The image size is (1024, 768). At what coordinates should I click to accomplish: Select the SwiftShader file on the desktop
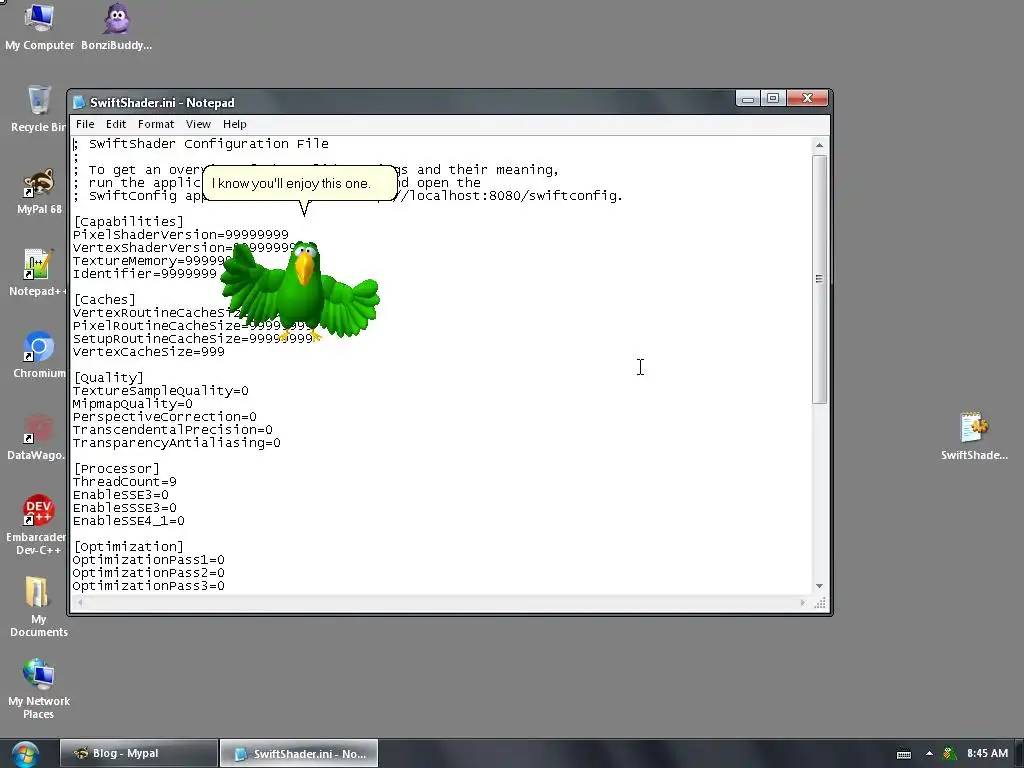[974, 436]
